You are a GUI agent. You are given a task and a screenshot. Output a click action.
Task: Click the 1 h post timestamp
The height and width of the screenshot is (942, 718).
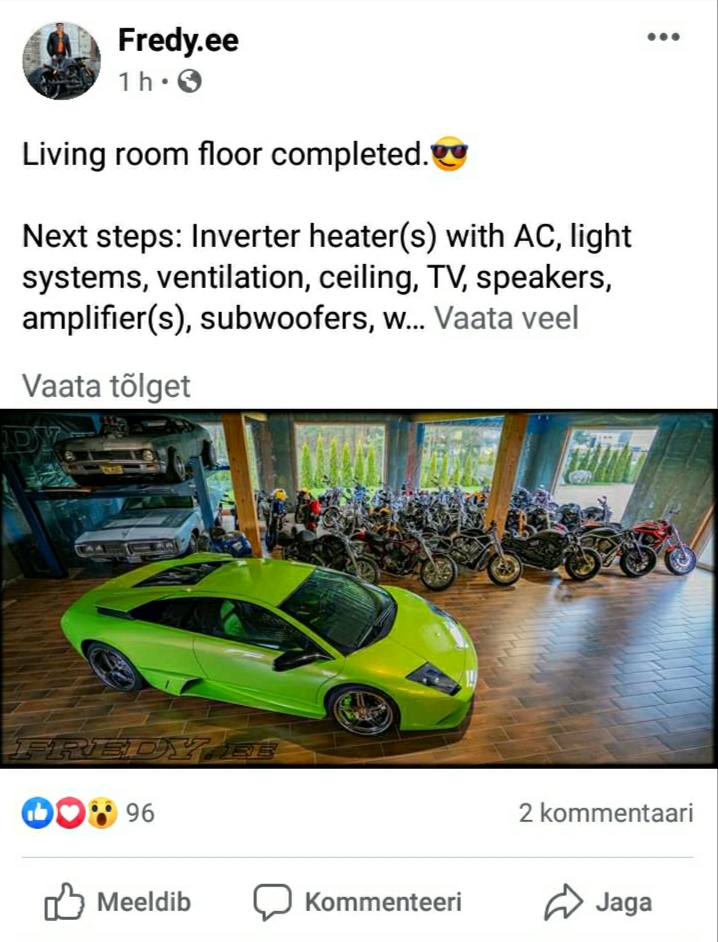point(135,82)
